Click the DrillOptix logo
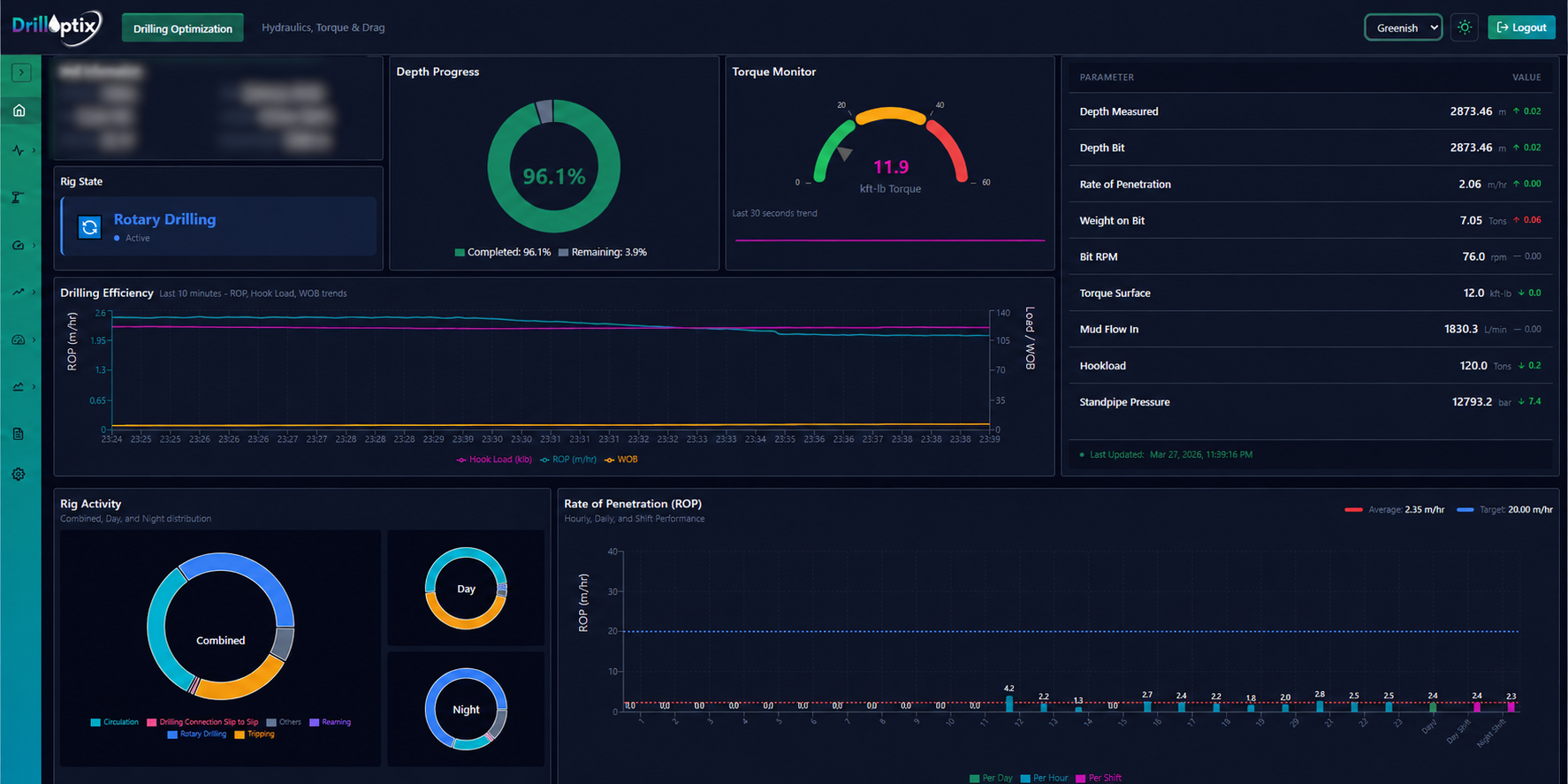Screen dimensions: 1568x784 [x=57, y=27]
